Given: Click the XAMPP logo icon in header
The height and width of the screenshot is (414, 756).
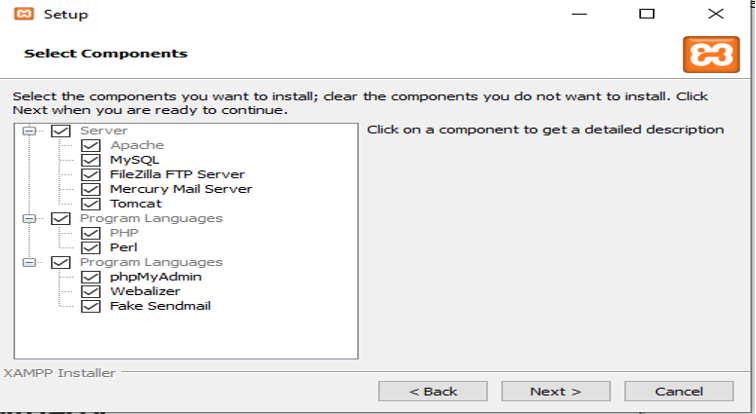Looking at the screenshot, I should point(710,55).
